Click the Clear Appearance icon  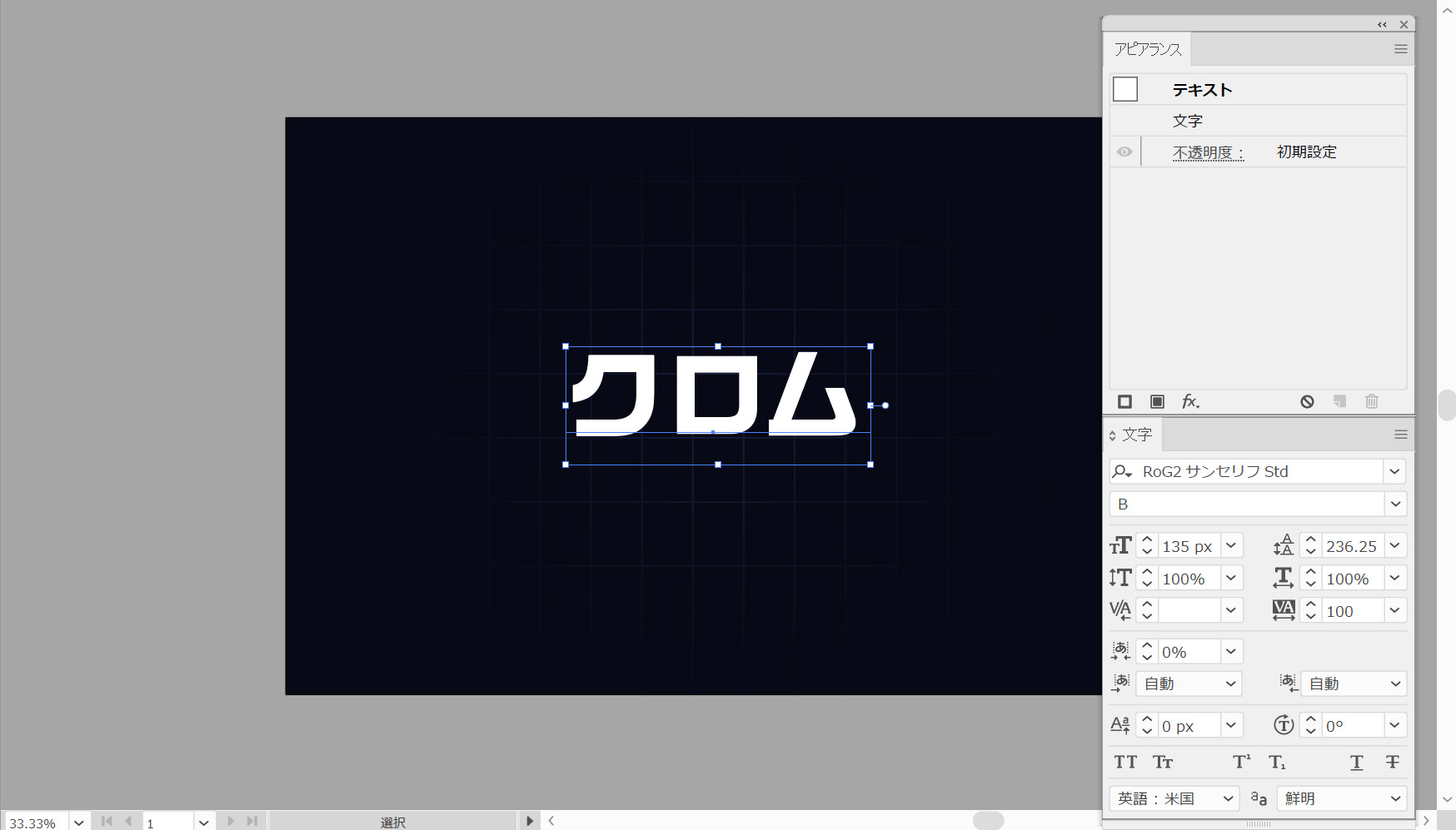coord(1307,402)
